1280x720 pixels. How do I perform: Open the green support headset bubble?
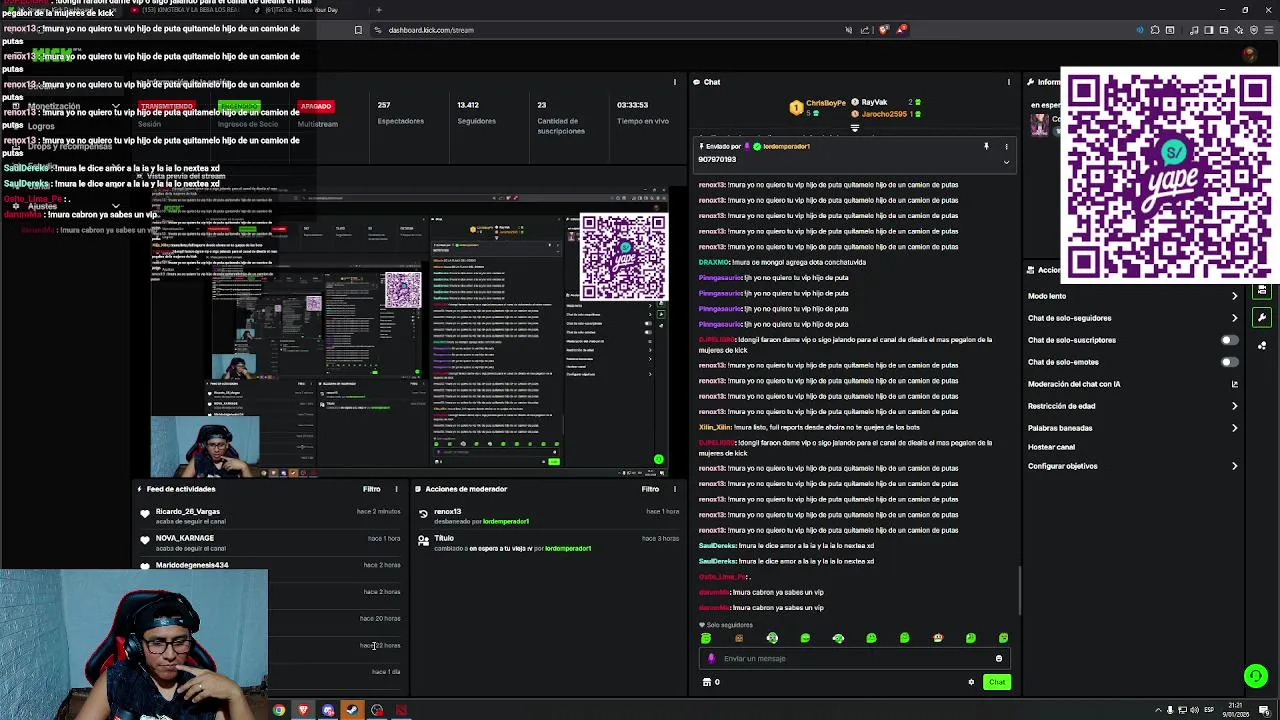pyautogui.click(x=1256, y=677)
